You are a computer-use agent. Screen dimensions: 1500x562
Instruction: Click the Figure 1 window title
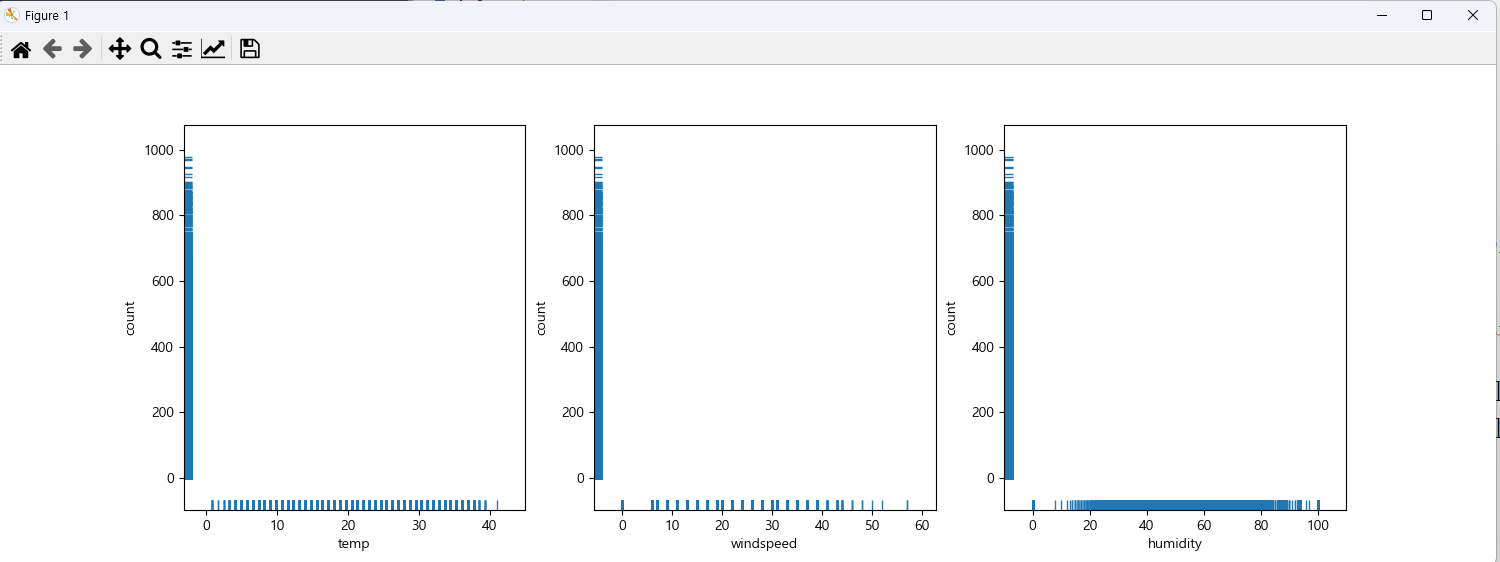pyautogui.click(x=47, y=16)
